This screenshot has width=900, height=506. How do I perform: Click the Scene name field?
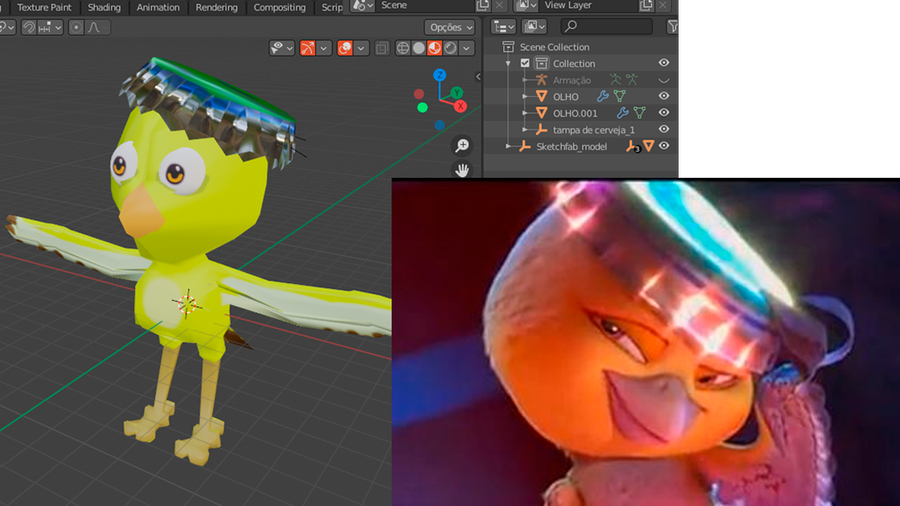coord(425,5)
